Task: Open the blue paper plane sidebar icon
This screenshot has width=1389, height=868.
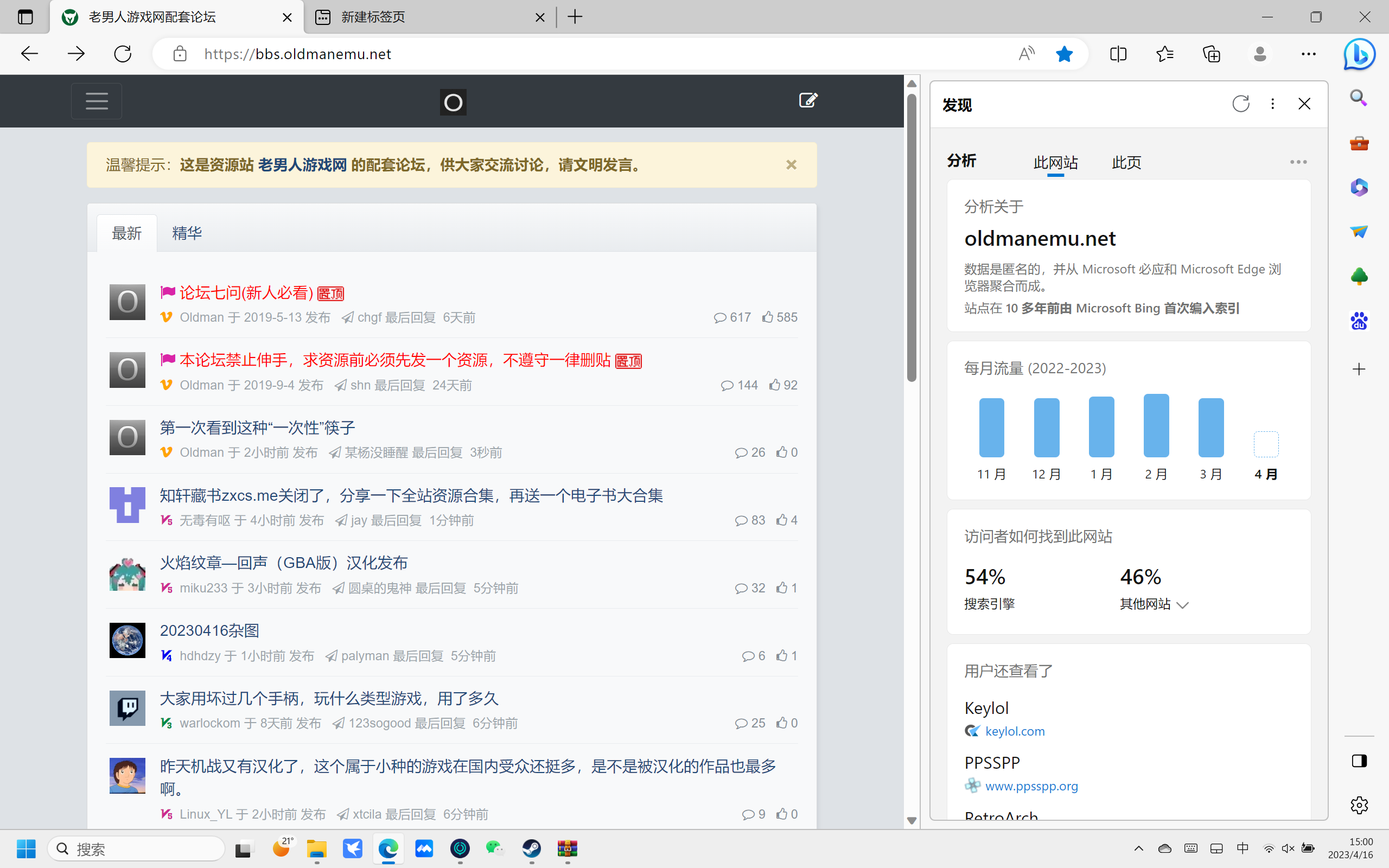Action: pos(1359,231)
